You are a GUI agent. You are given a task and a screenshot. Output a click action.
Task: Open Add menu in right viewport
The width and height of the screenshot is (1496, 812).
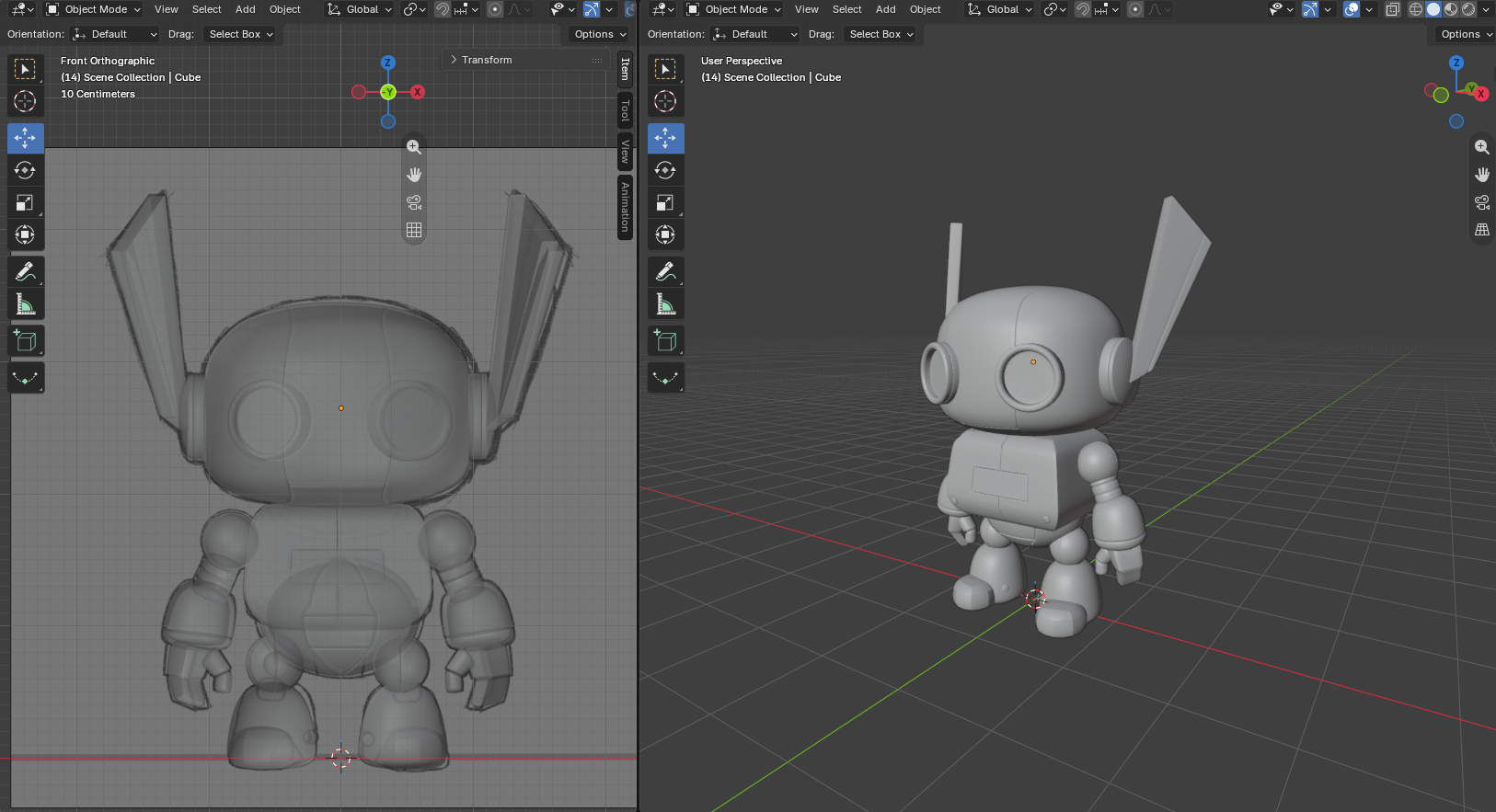pos(886,9)
